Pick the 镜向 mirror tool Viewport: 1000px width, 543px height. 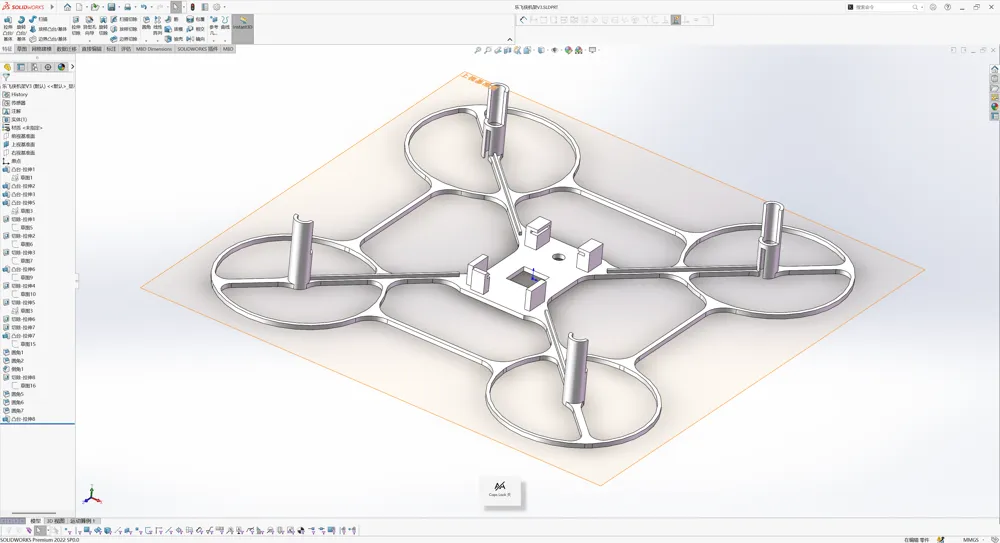coord(196,39)
